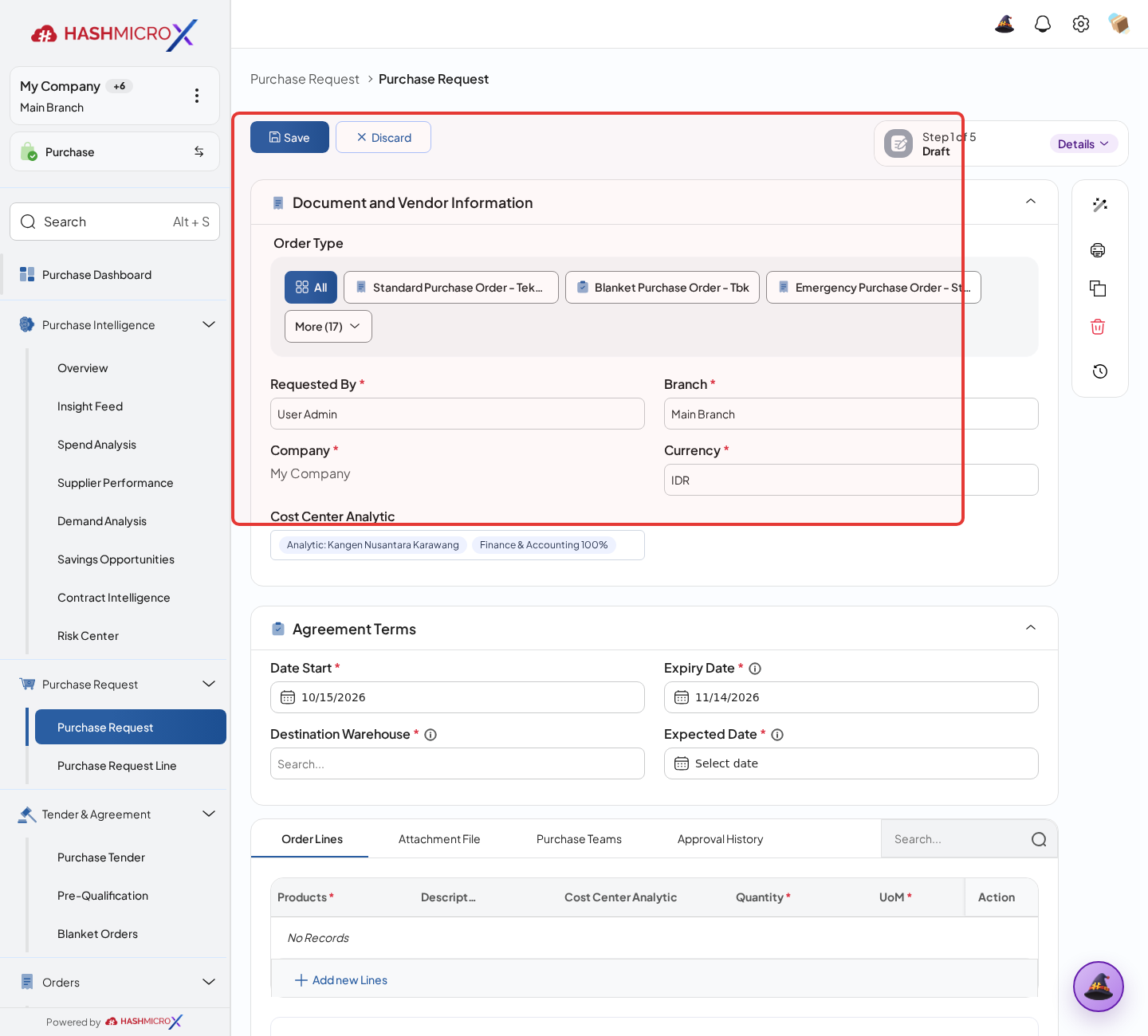Screen dimensions: 1148x1036
Task: Open Risk Center menu item
Action: (x=88, y=636)
